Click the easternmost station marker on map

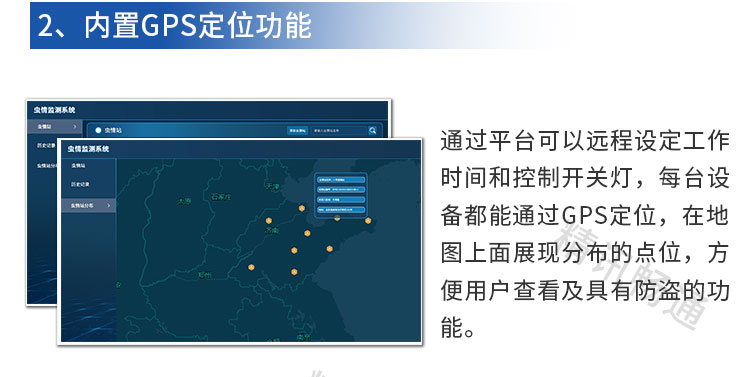tap(368, 221)
